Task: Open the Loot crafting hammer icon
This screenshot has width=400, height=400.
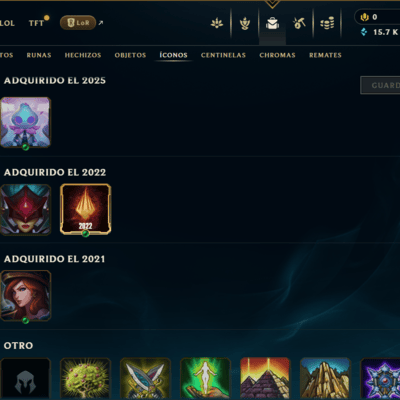Action: [299, 23]
